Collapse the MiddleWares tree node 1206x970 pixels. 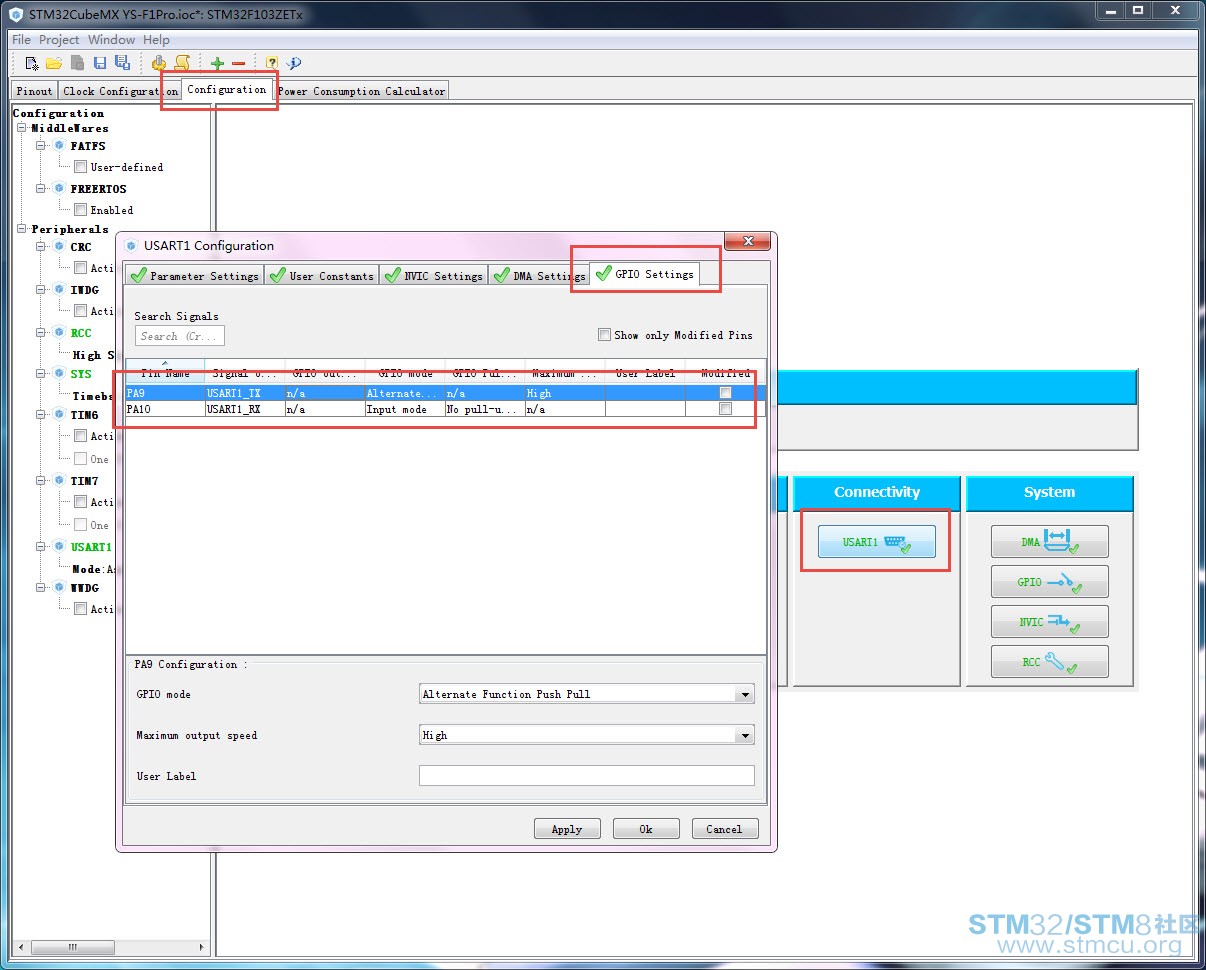(x=22, y=128)
